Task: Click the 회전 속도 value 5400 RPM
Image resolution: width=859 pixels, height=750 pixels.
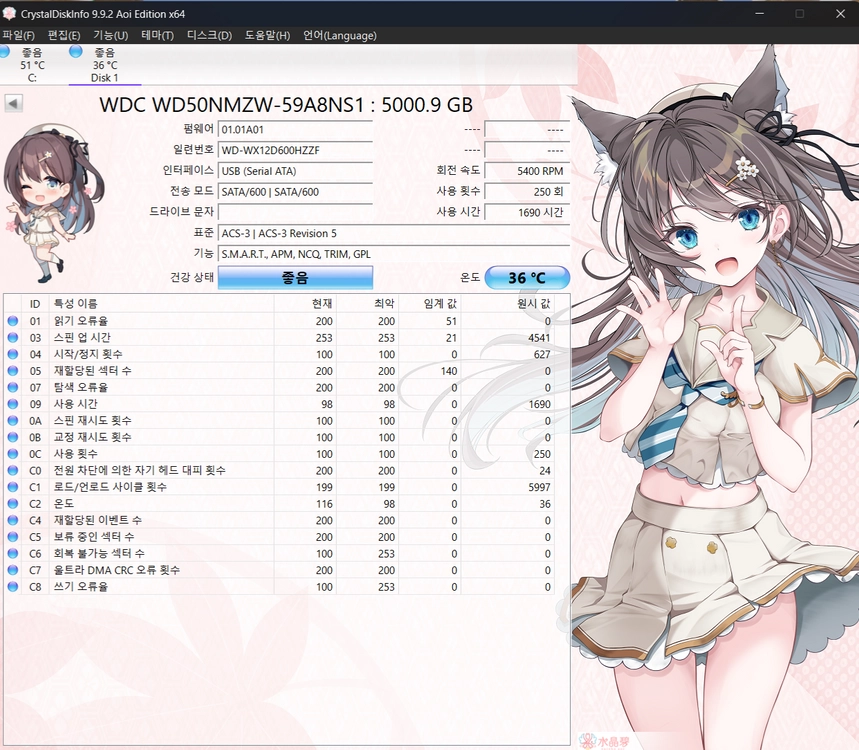Action: [527, 171]
